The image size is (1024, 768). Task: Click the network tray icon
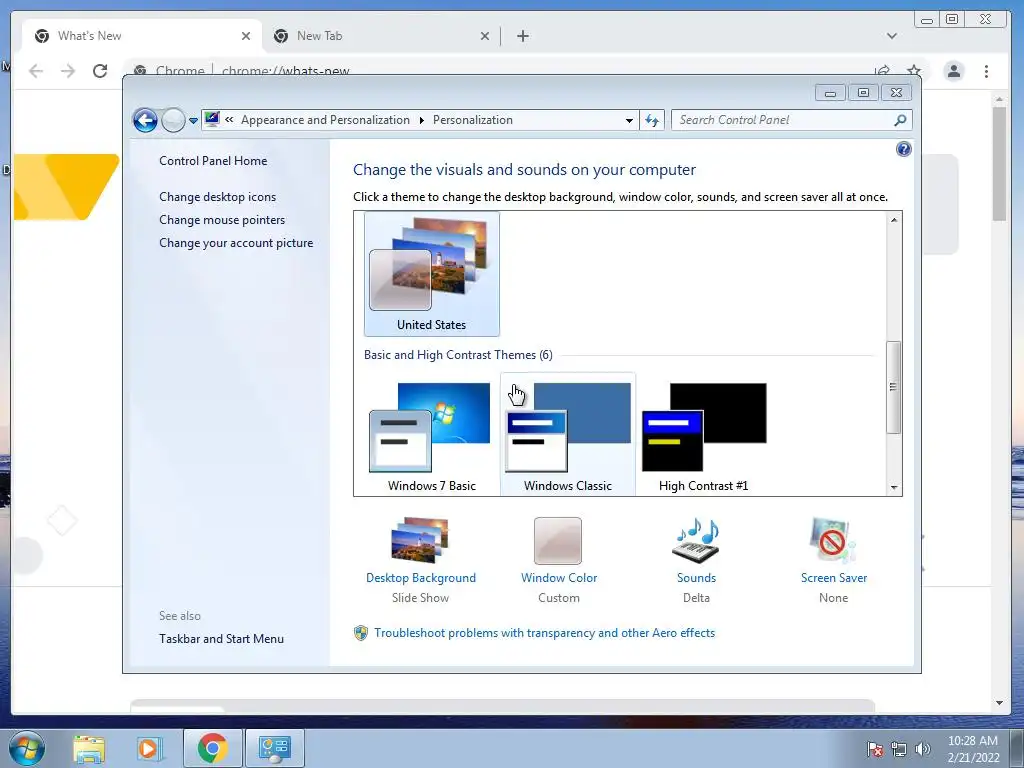tap(899, 749)
